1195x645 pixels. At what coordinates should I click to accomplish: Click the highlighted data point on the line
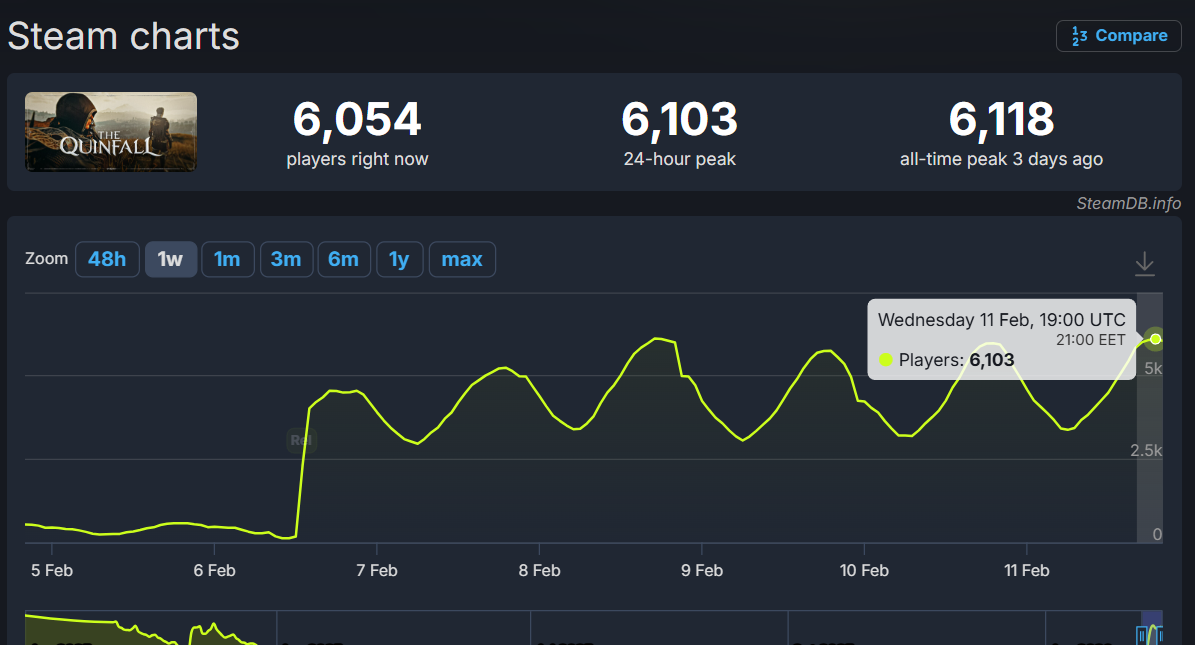[1155, 339]
